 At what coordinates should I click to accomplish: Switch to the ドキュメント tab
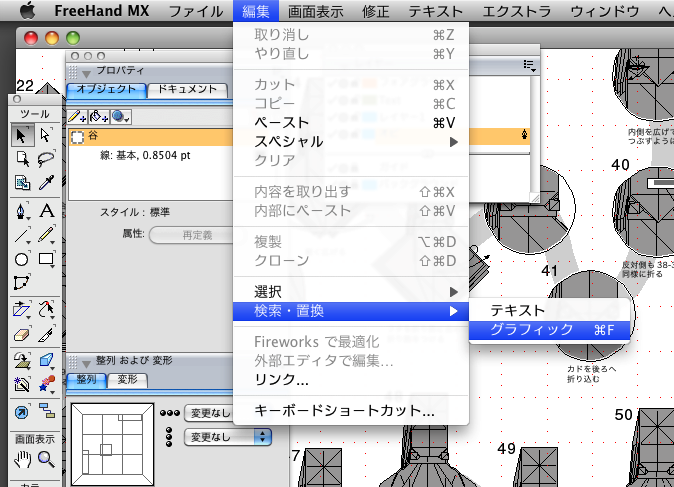click(187, 89)
